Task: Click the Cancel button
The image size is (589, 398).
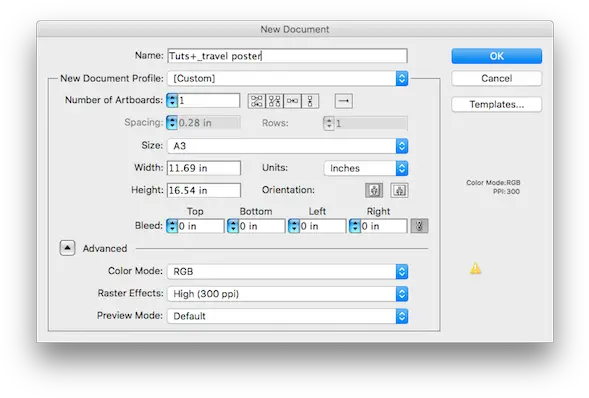Action: [497, 78]
